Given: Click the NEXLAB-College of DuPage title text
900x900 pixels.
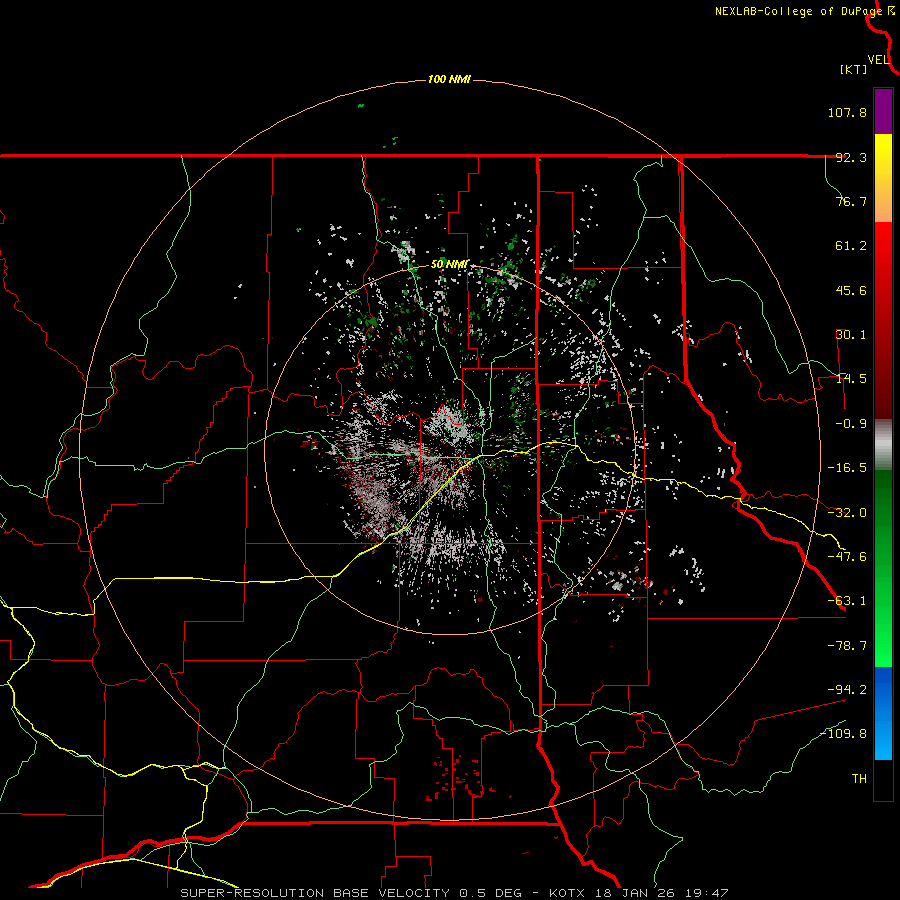Looking at the screenshot, I should 798,11.
